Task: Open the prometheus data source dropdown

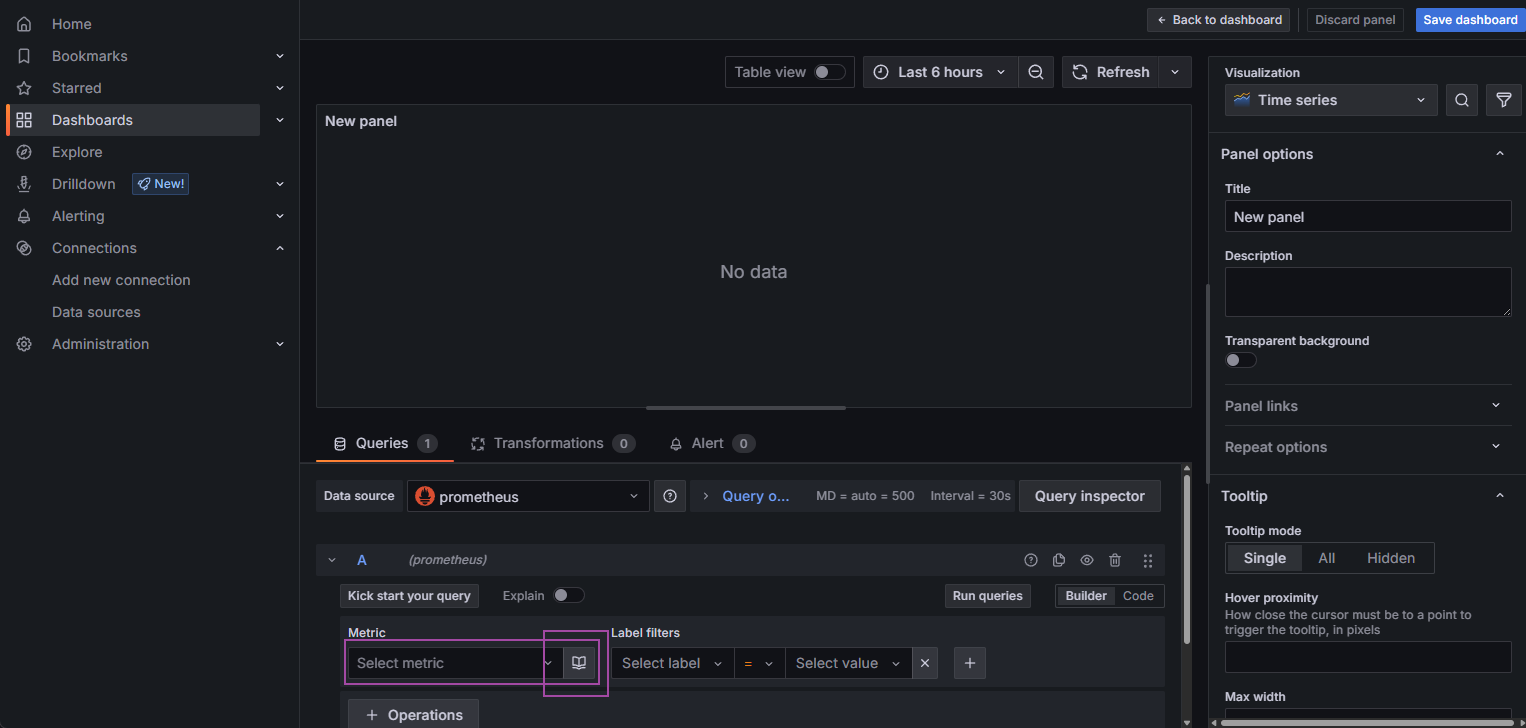Action: click(x=528, y=496)
